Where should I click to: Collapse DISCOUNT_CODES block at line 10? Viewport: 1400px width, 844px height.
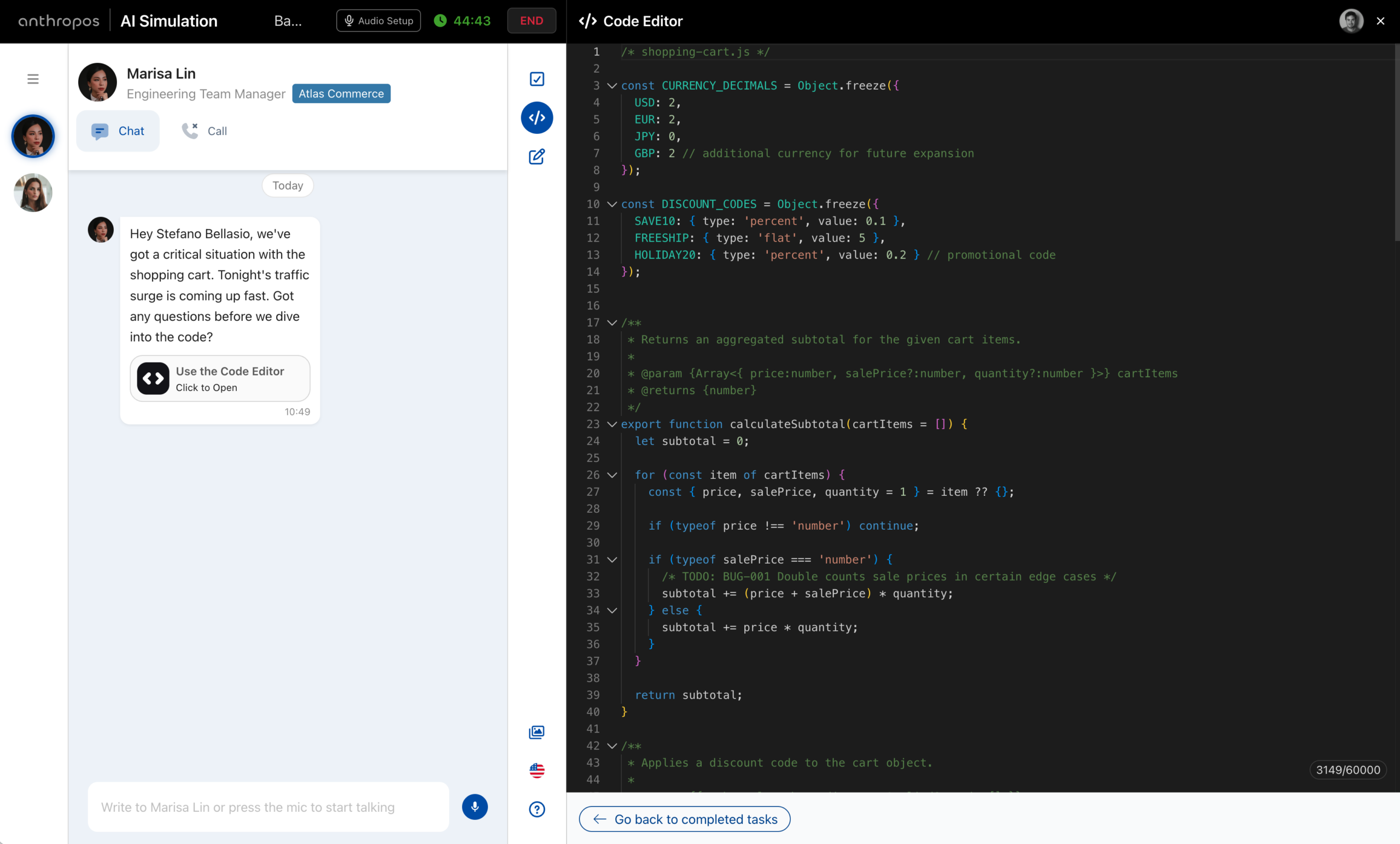pos(612,204)
